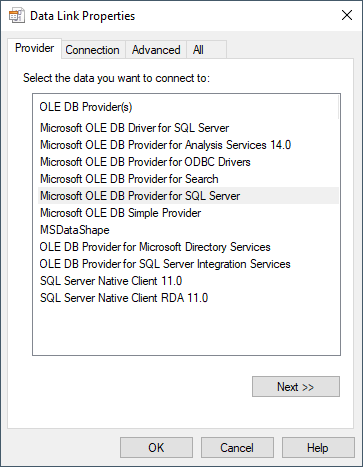Open the Advanced tab
Image resolution: width=363 pixels, height=467 pixels.
[156, 50]
